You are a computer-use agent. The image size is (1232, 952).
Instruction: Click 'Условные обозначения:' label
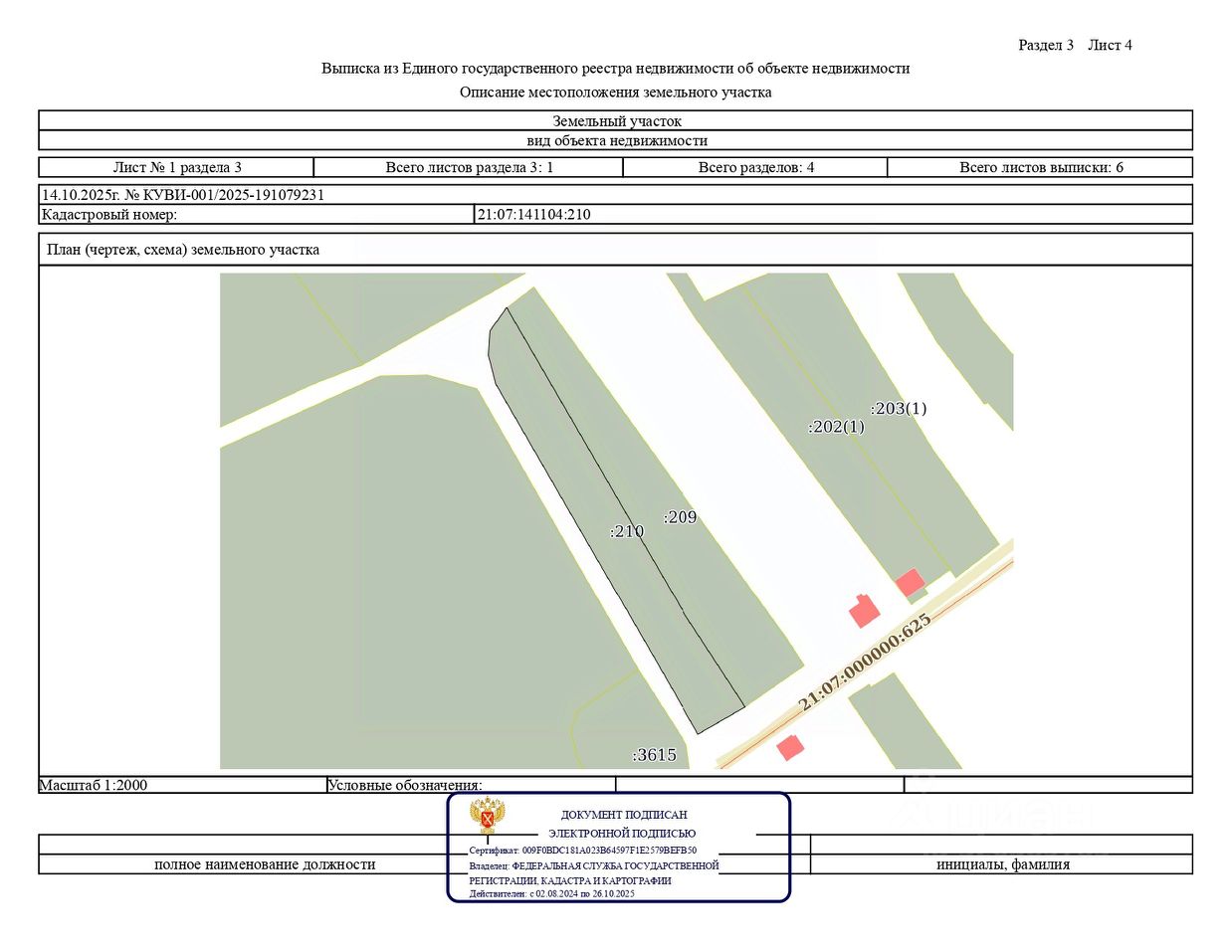point(405,785)
